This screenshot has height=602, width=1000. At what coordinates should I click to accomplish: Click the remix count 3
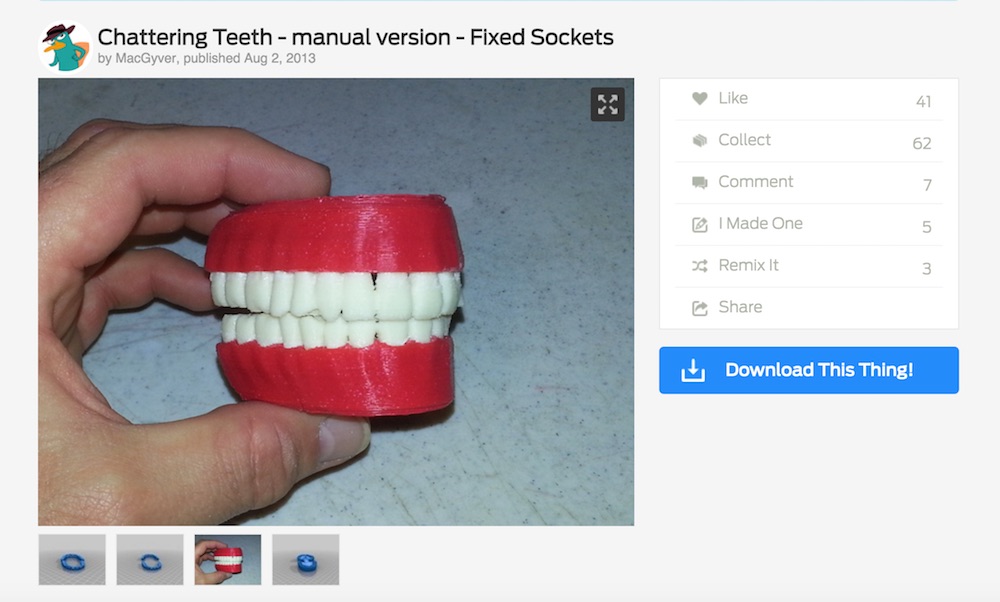[x=927, y=268]
